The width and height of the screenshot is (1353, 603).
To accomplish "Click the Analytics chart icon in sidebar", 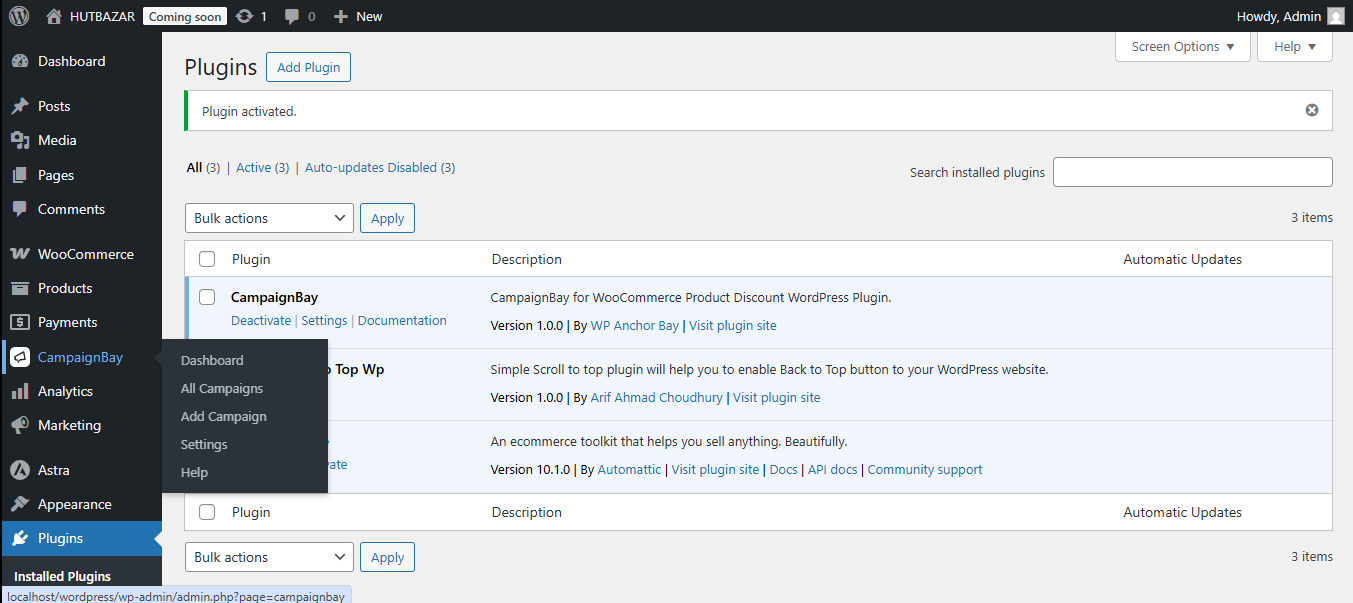I will tap(20, 390).
